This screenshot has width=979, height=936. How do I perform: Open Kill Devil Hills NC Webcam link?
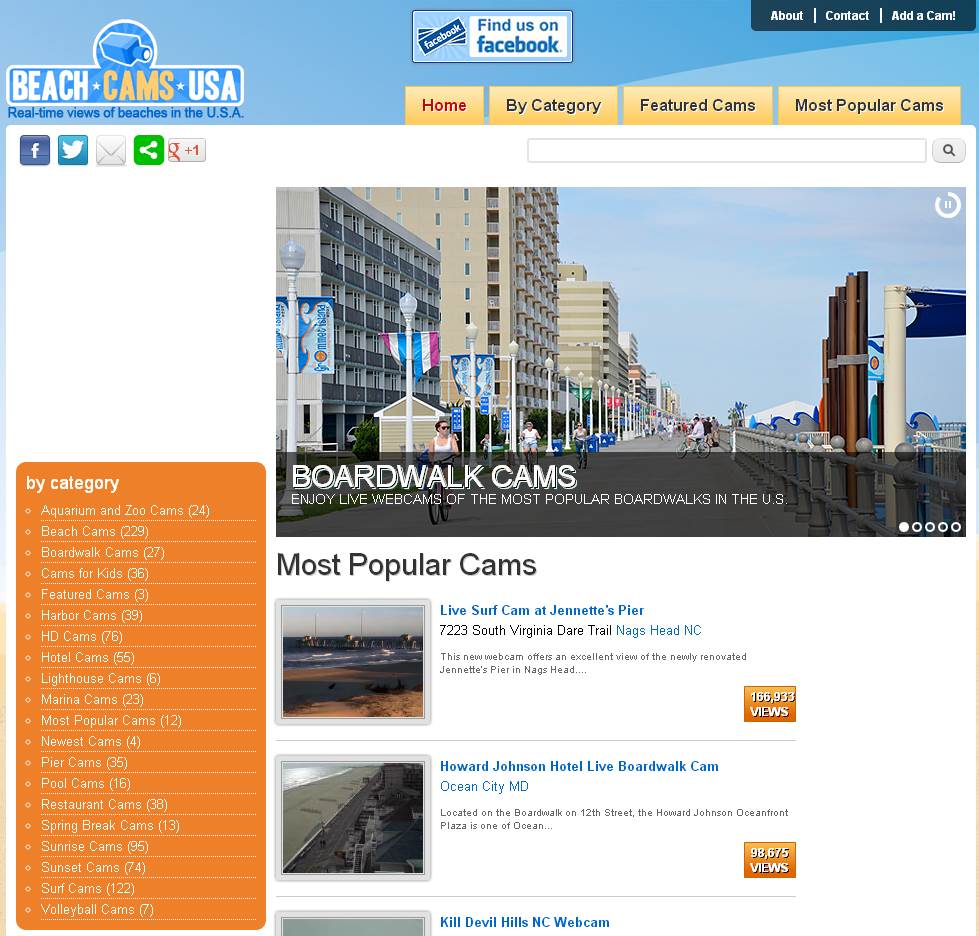click(524, 922)
